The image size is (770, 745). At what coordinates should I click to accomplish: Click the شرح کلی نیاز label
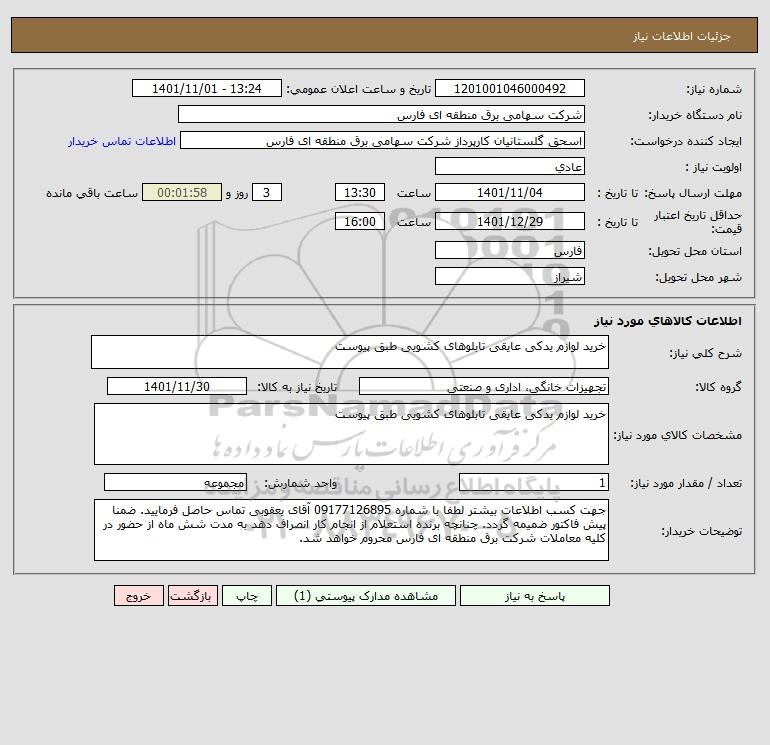(706, 353)
